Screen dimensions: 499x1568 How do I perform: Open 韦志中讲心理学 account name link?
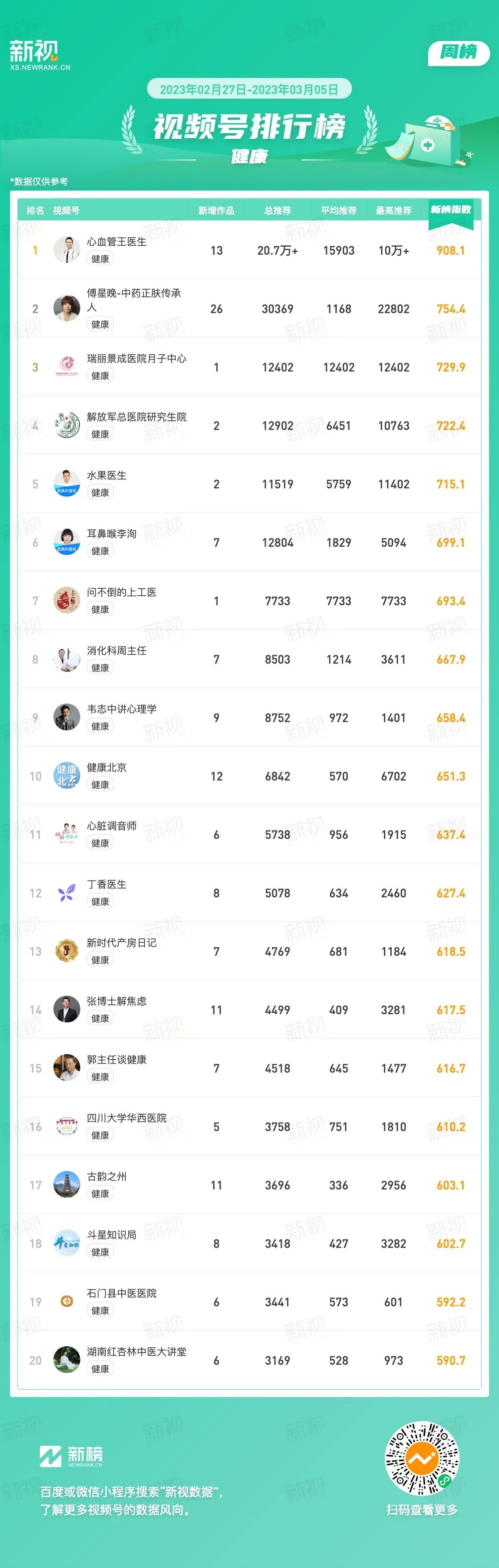click(122, 709)
